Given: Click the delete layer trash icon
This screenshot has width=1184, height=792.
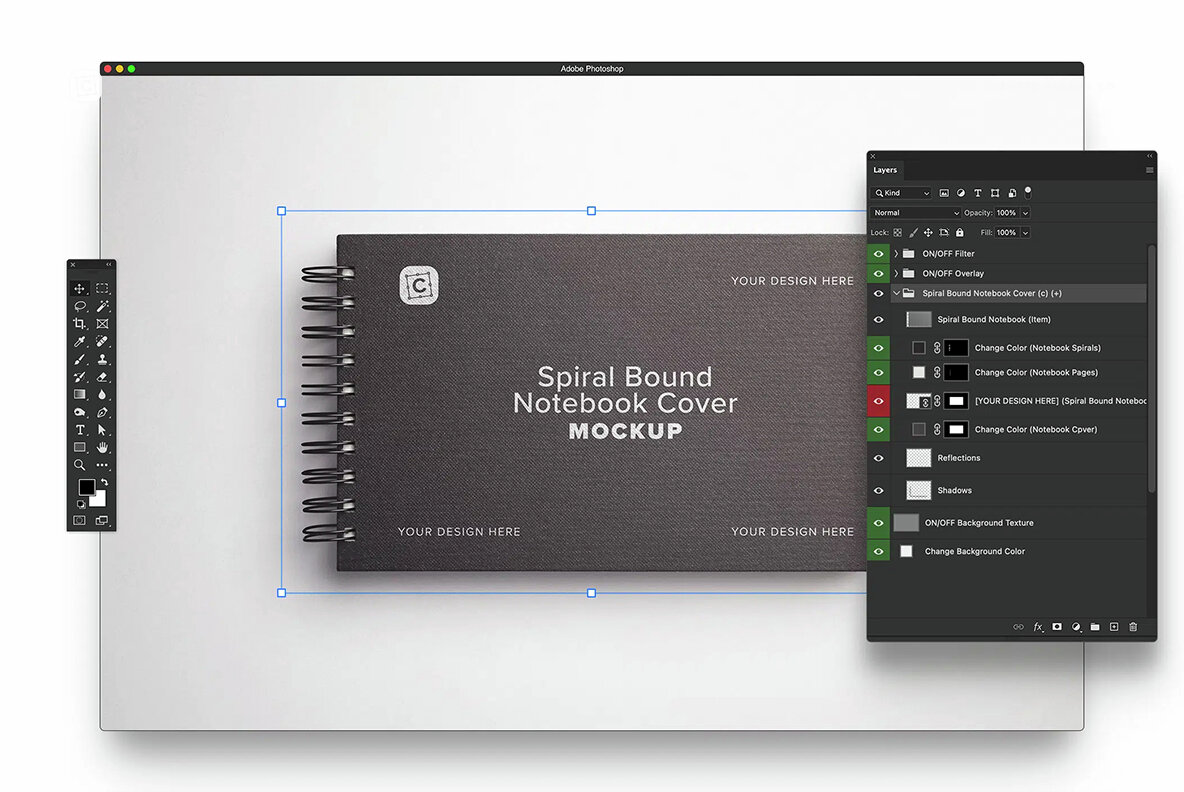Looking at the screenshot, I should (1133, 627).
